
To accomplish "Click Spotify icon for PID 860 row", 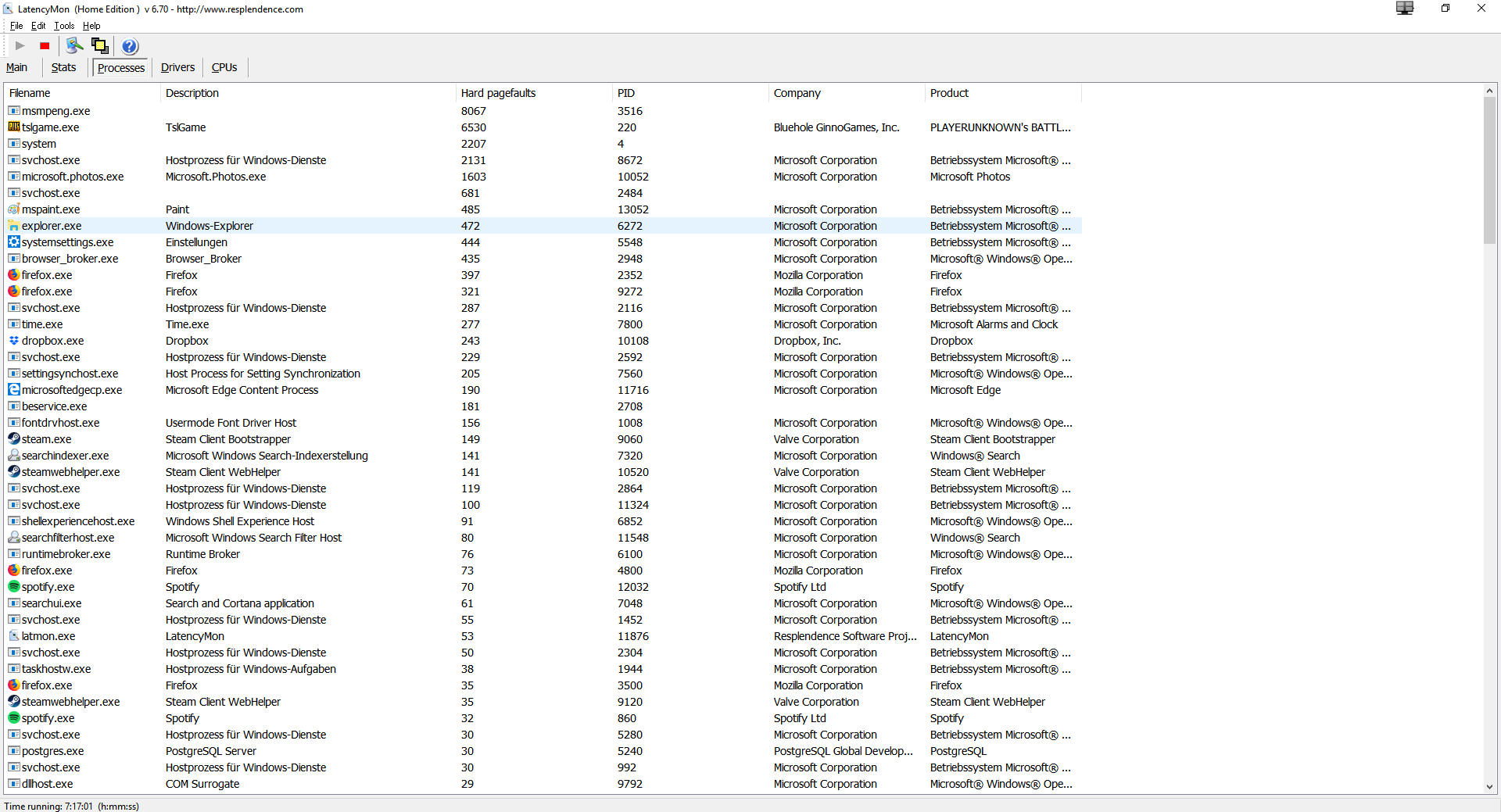I will point(14,717).
